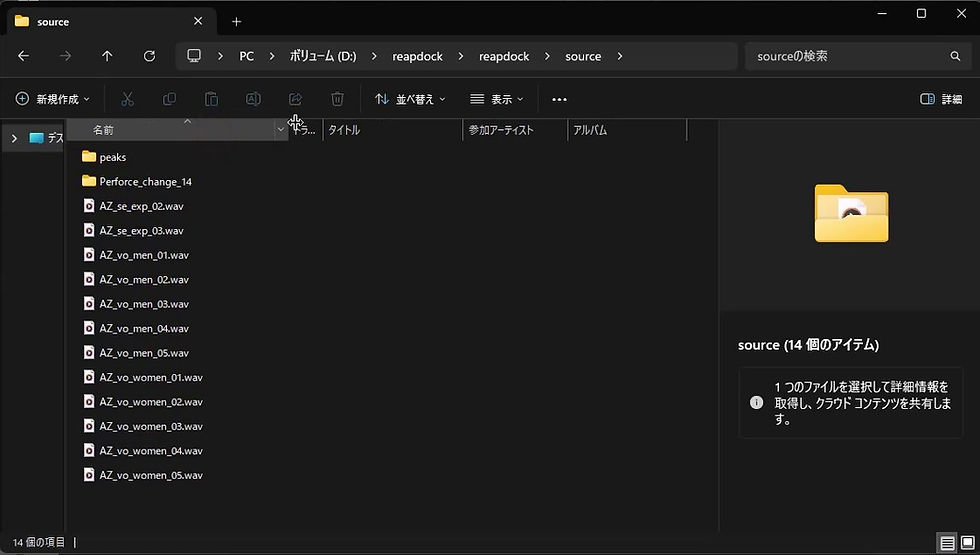Maximize the Explorer window
This screenshot has height=555, width=980.
921,14
